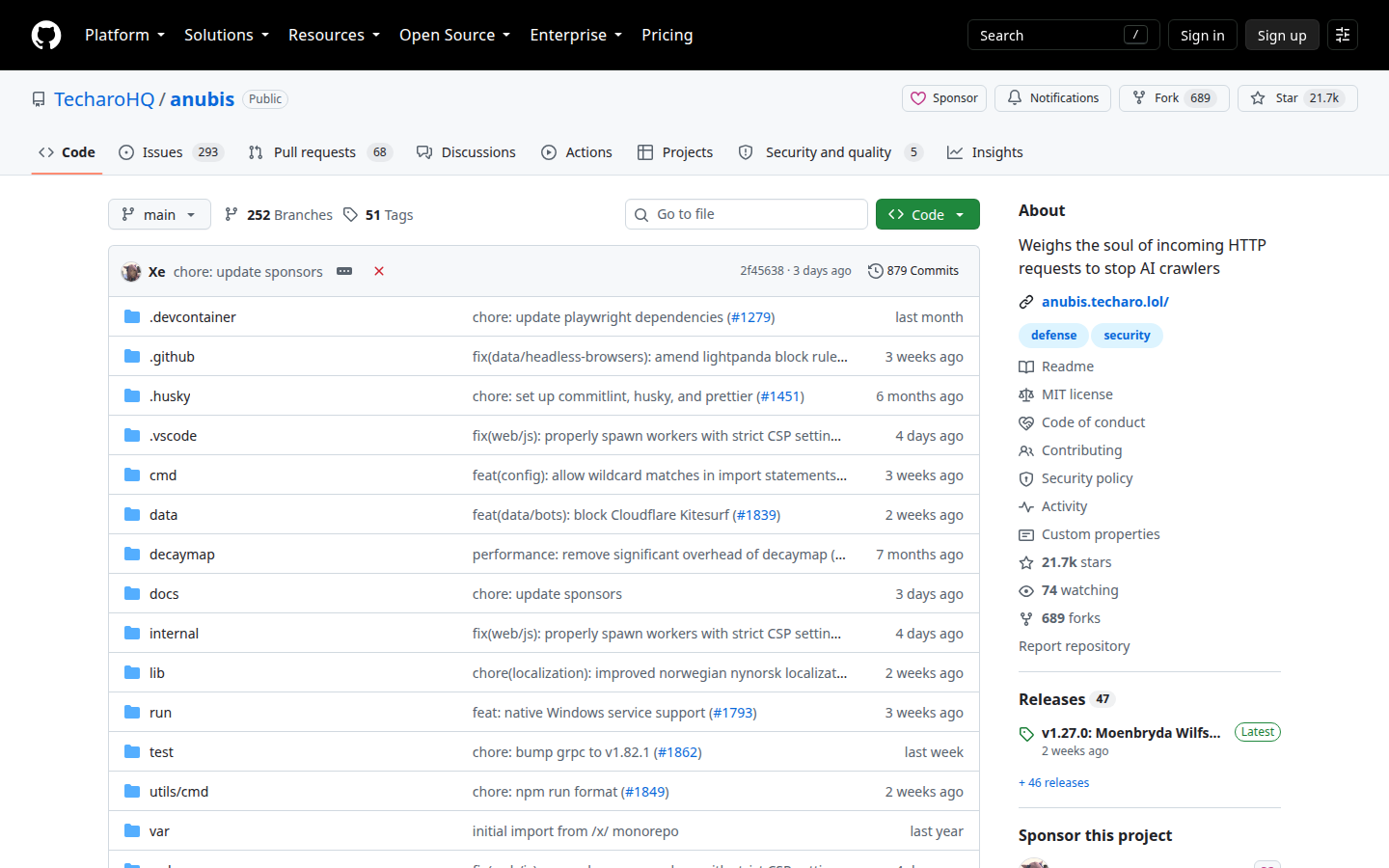This screenshot has width=1389, height=868.
Task: Click the defense topic tag
Action: [x=1053, y=336]
